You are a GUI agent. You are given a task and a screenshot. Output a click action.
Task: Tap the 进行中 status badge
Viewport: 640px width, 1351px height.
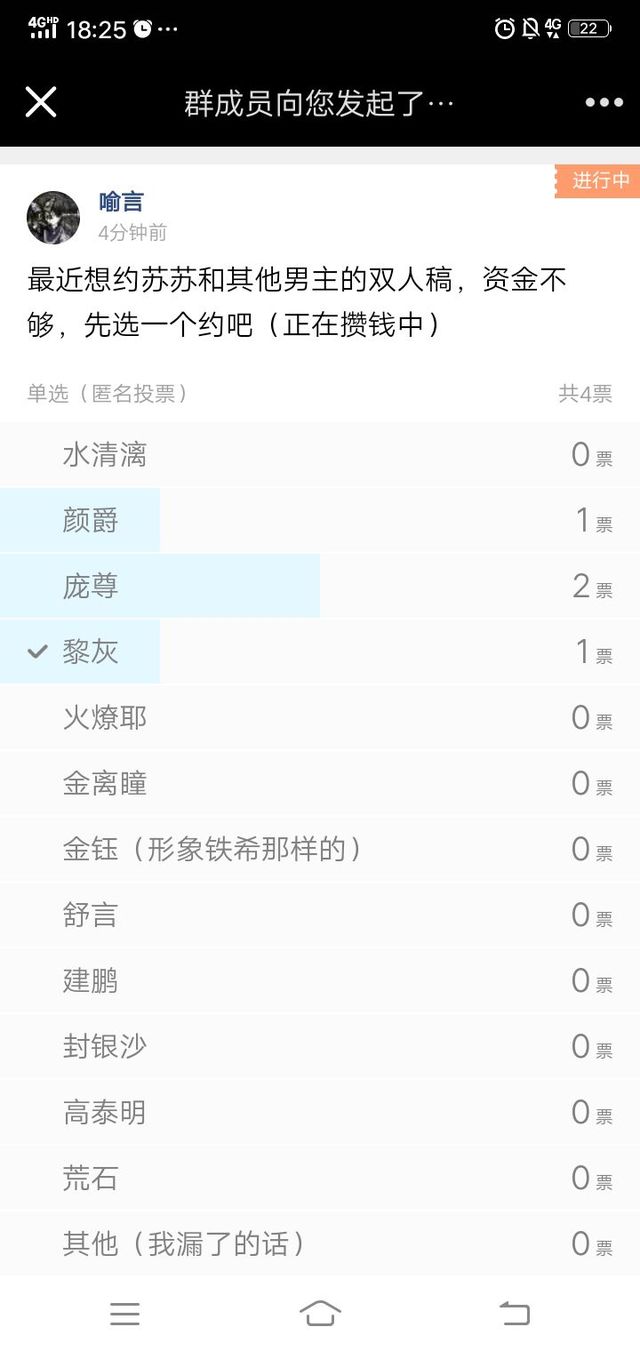[x=599, y=181]
